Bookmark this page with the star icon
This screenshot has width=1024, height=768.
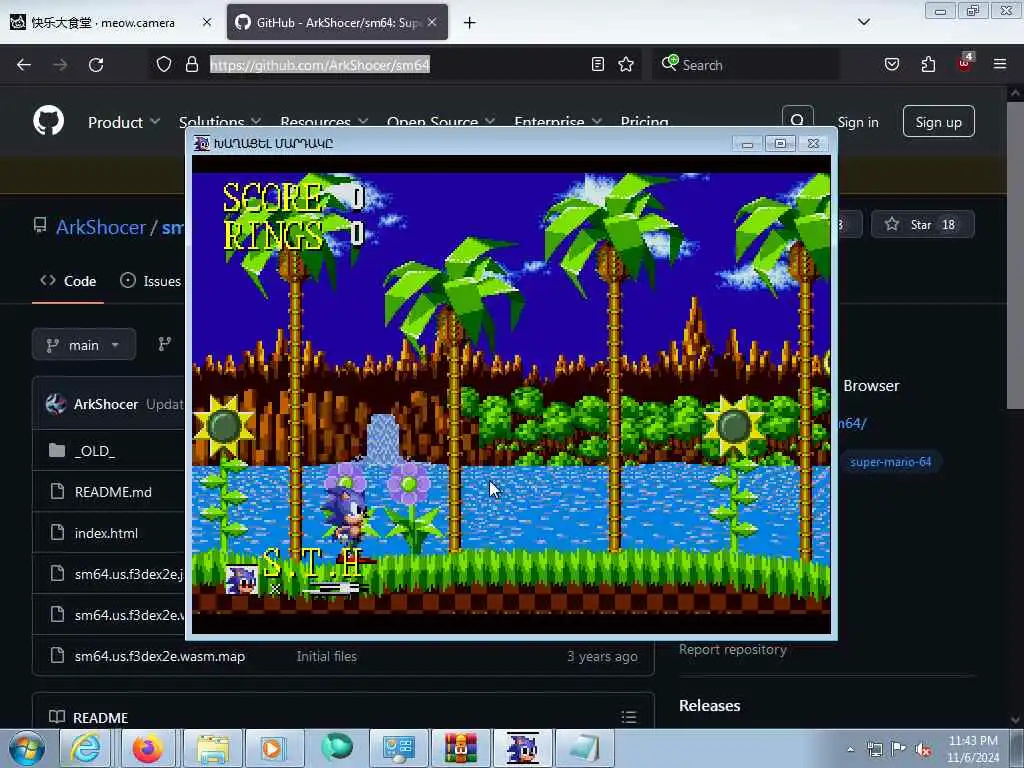tap(626, 64)
